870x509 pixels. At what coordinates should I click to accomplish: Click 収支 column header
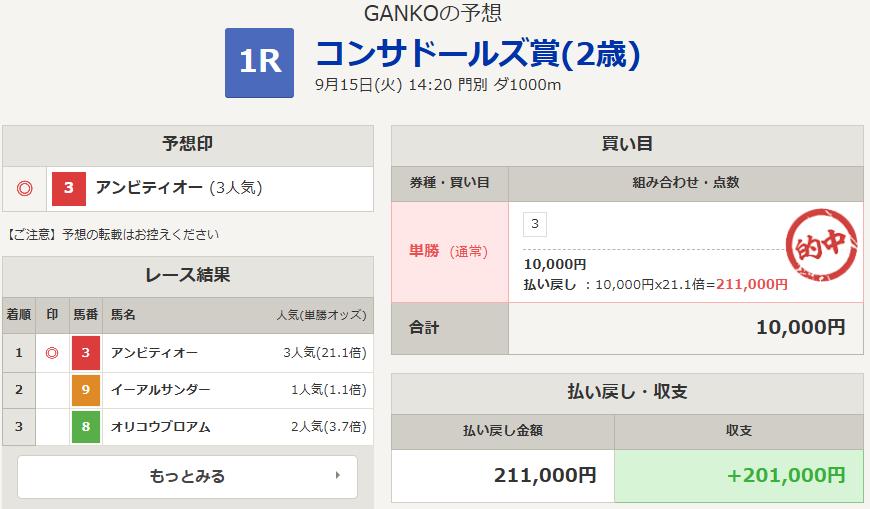[739, 431]
